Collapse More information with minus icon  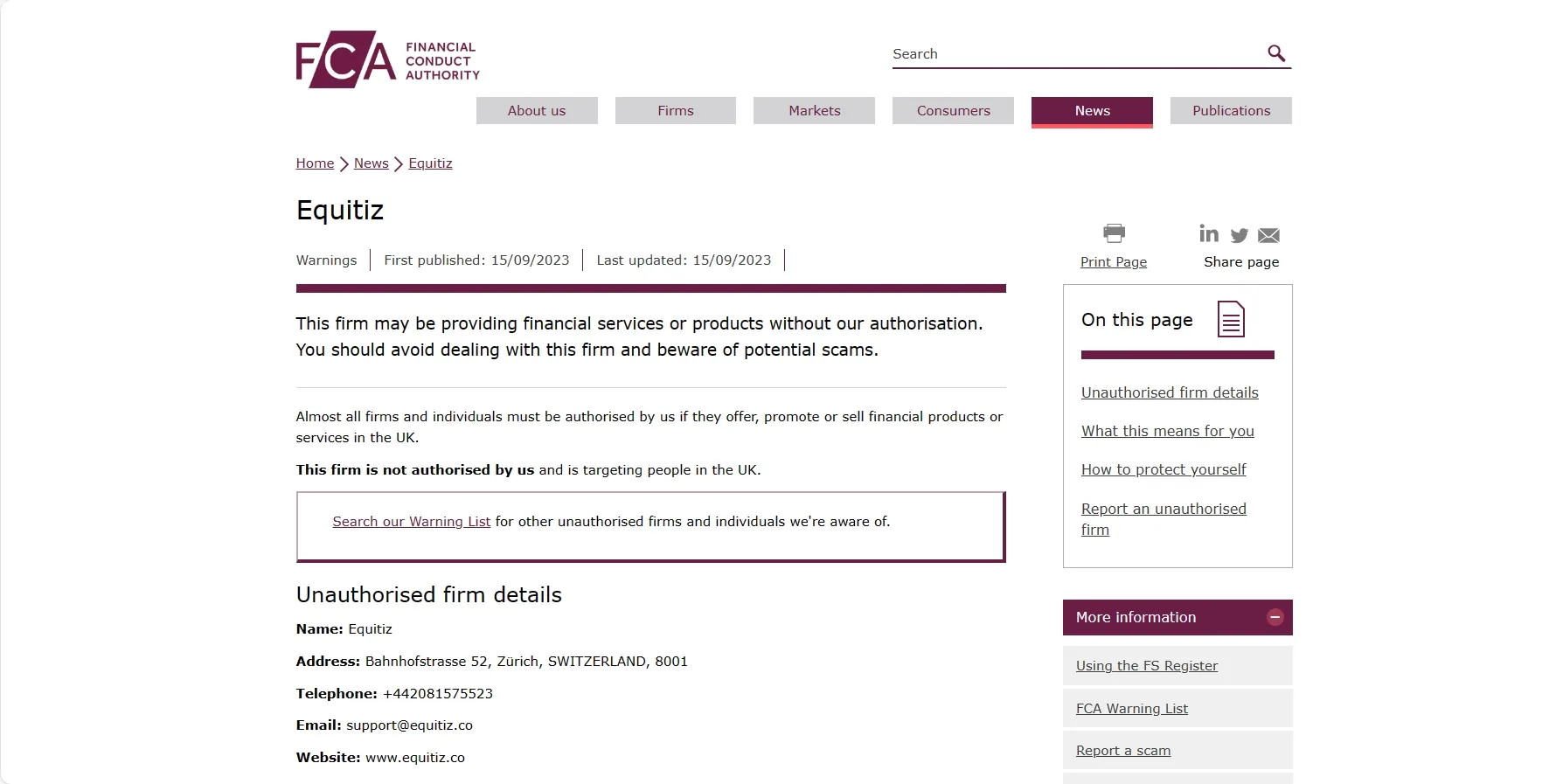click(1275, 617)
